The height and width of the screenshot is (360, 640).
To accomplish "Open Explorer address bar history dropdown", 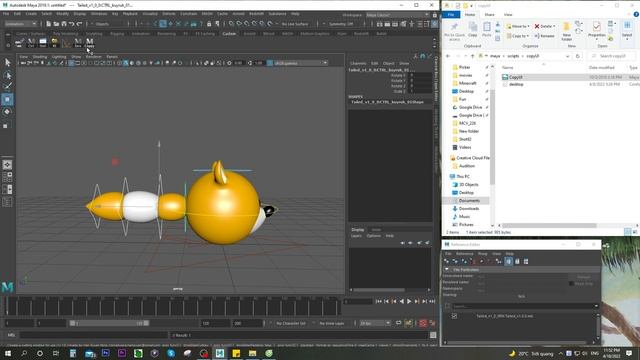I will pos(567,56).
